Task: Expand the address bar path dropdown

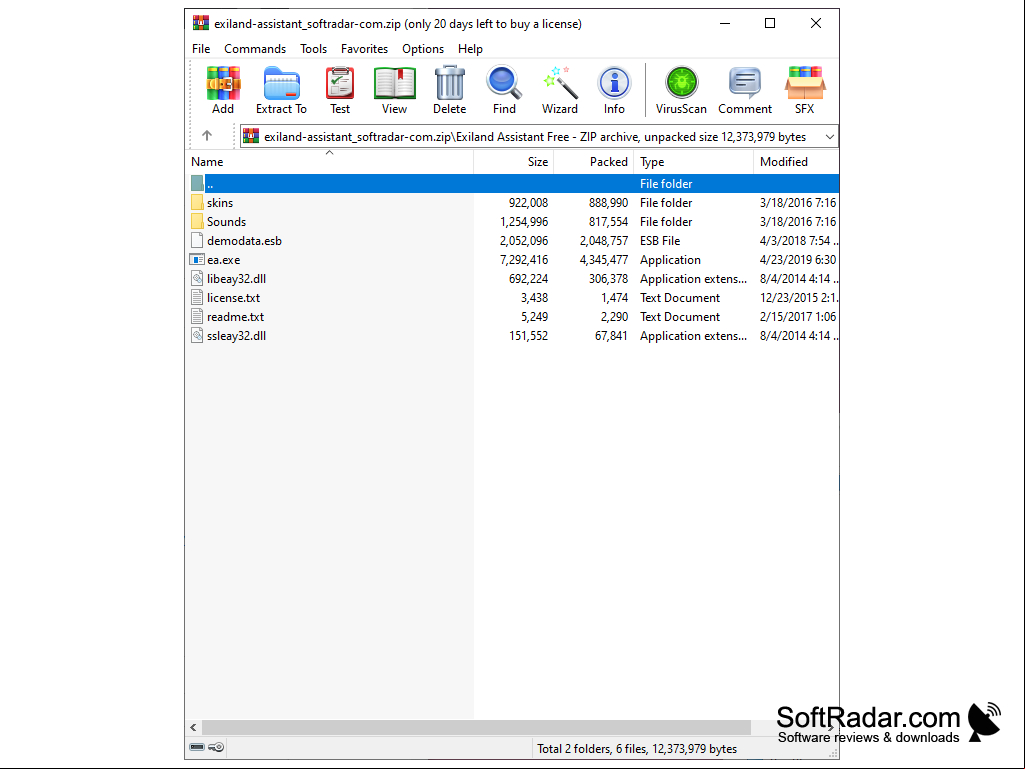Action: click(x=830, y=137)
